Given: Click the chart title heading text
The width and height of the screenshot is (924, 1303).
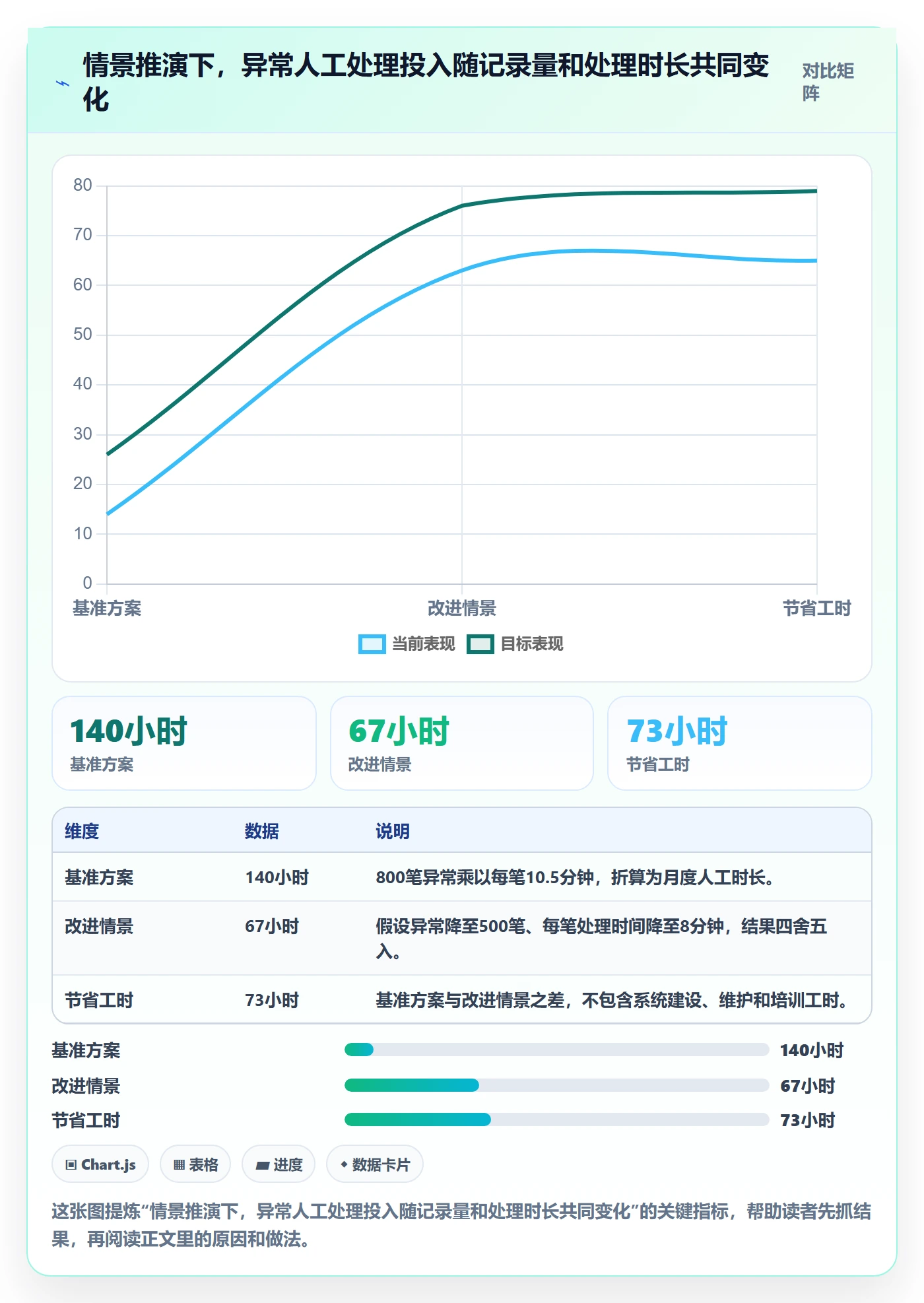Looking at the screenshot, I should [426, 83].
